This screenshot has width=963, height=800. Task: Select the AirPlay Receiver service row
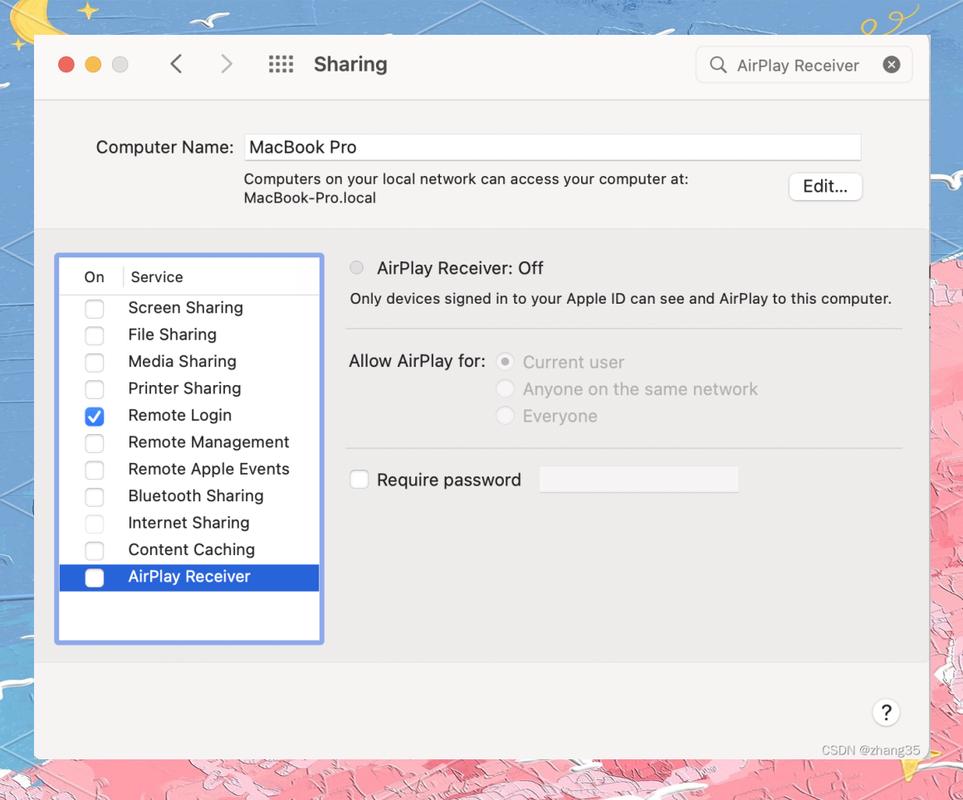click(189, 577)
